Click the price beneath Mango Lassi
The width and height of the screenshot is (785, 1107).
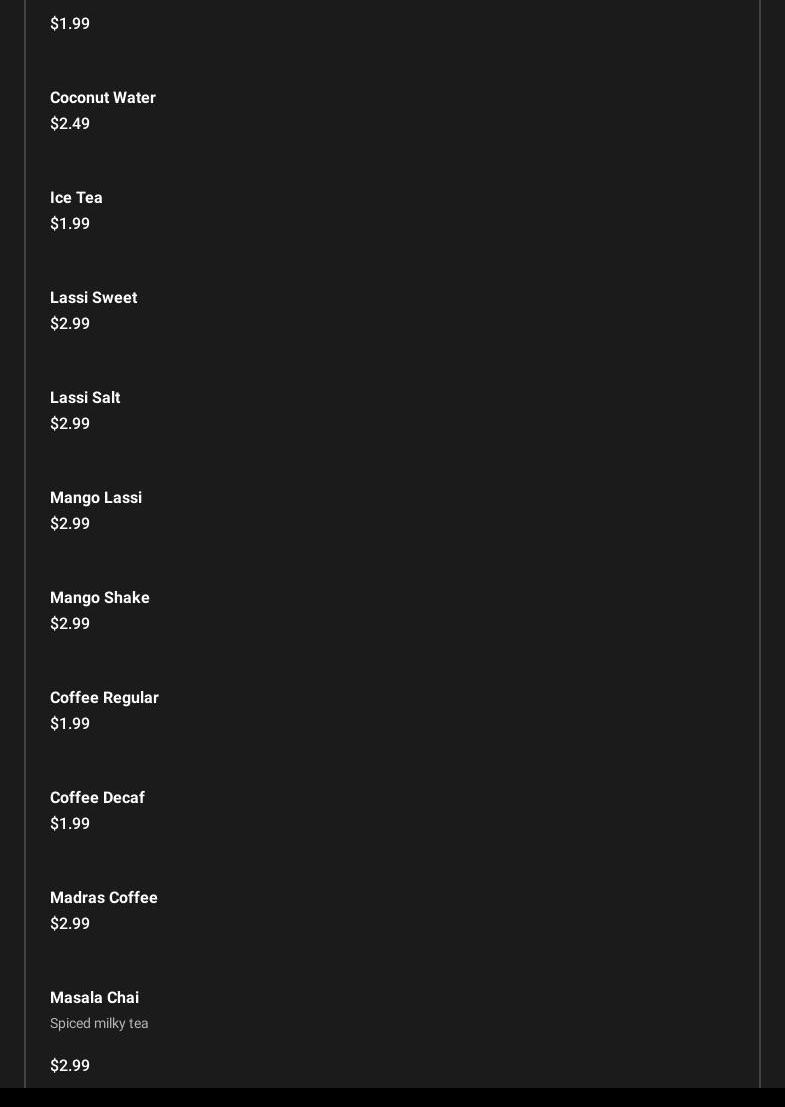[x=70, y=524]
